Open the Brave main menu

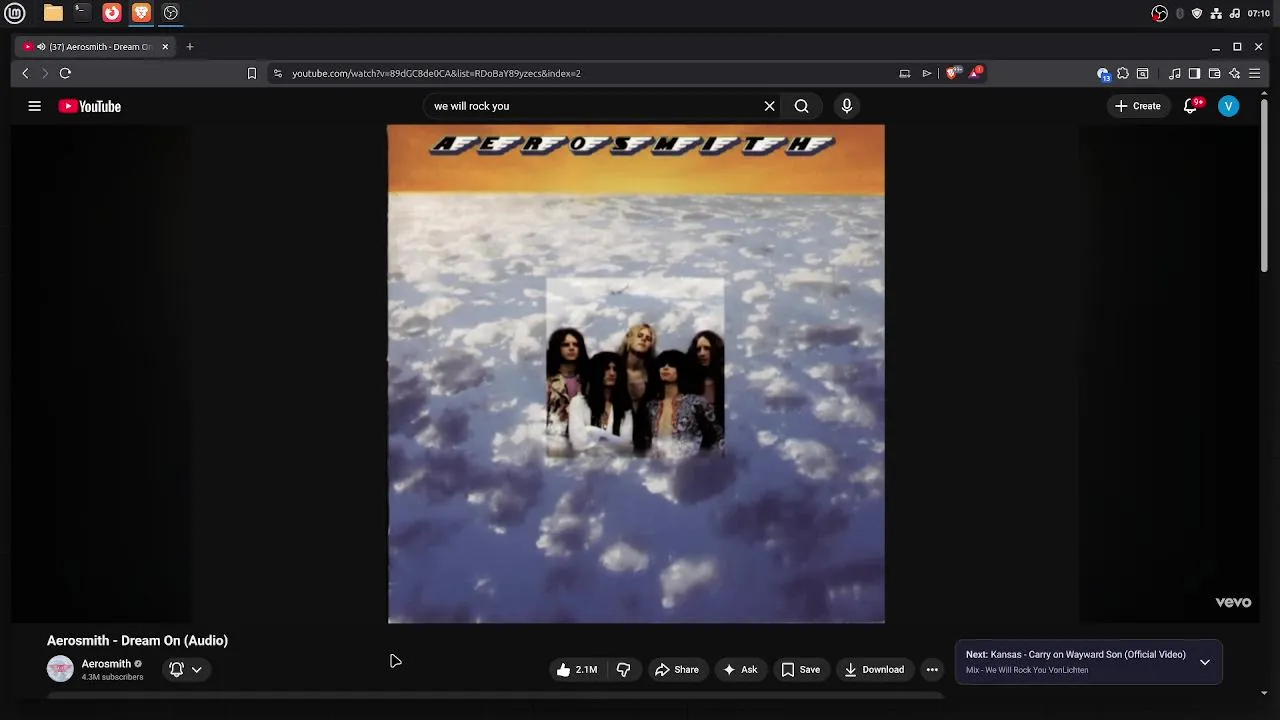point(1254,73)
